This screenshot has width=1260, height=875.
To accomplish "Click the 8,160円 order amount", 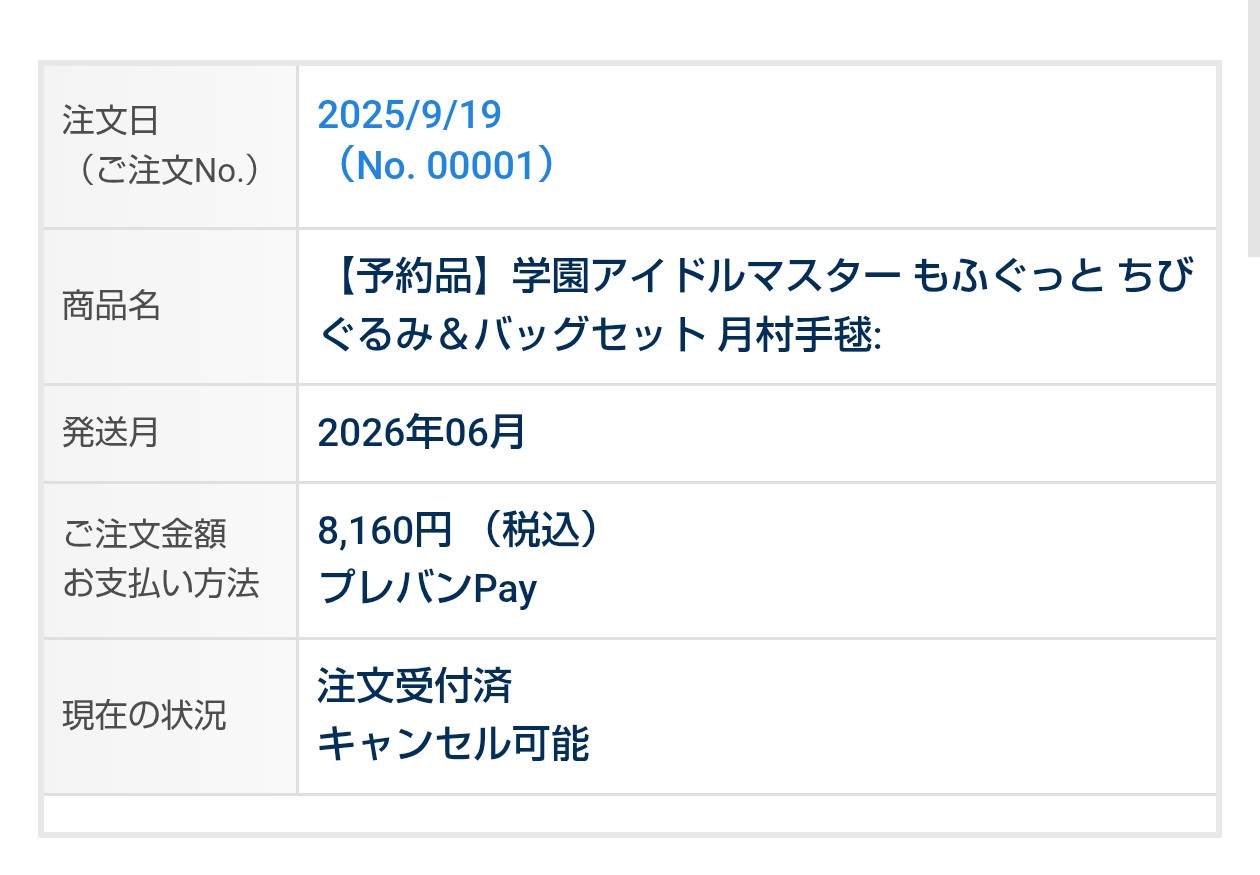I will pyautogui.click(x=385, y=532).
